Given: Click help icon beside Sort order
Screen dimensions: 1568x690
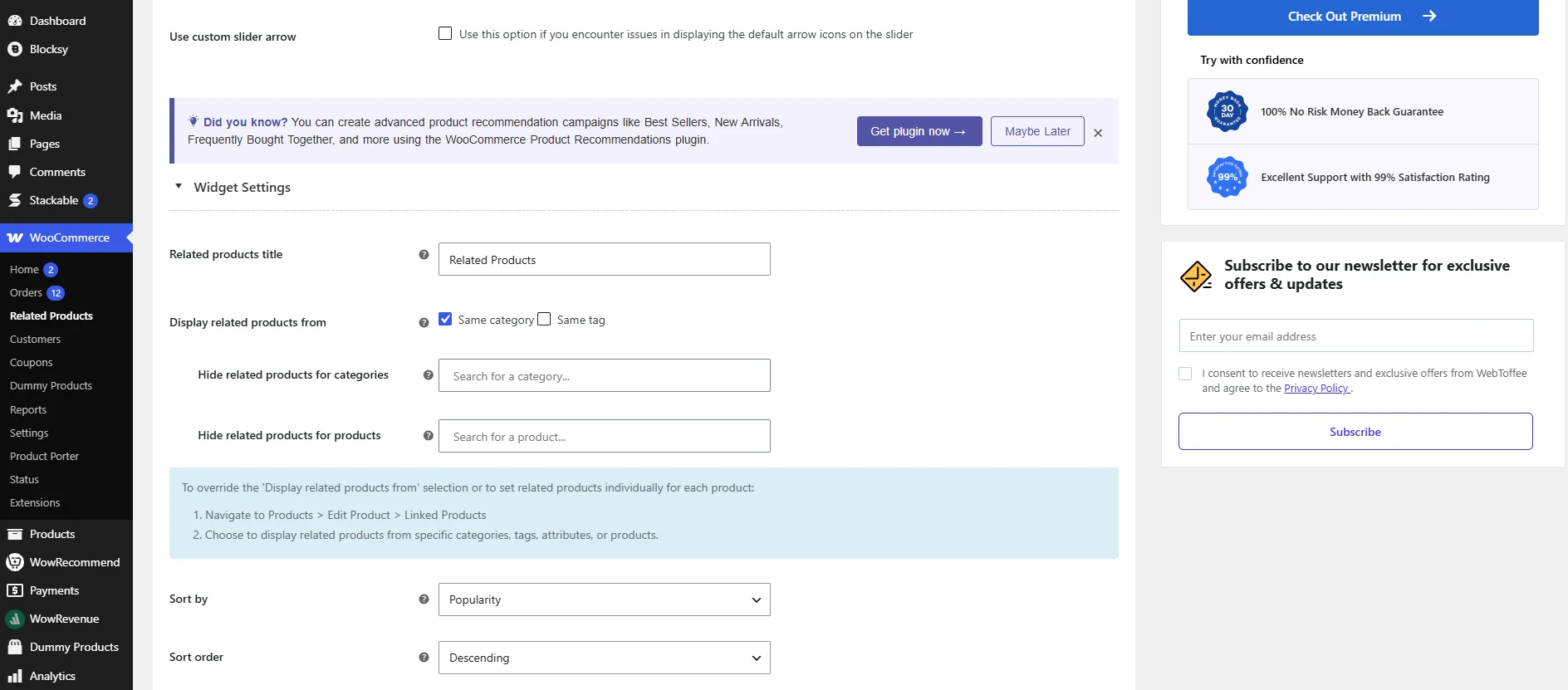Looking at the screenshot, I should click(x=424, y=657).
